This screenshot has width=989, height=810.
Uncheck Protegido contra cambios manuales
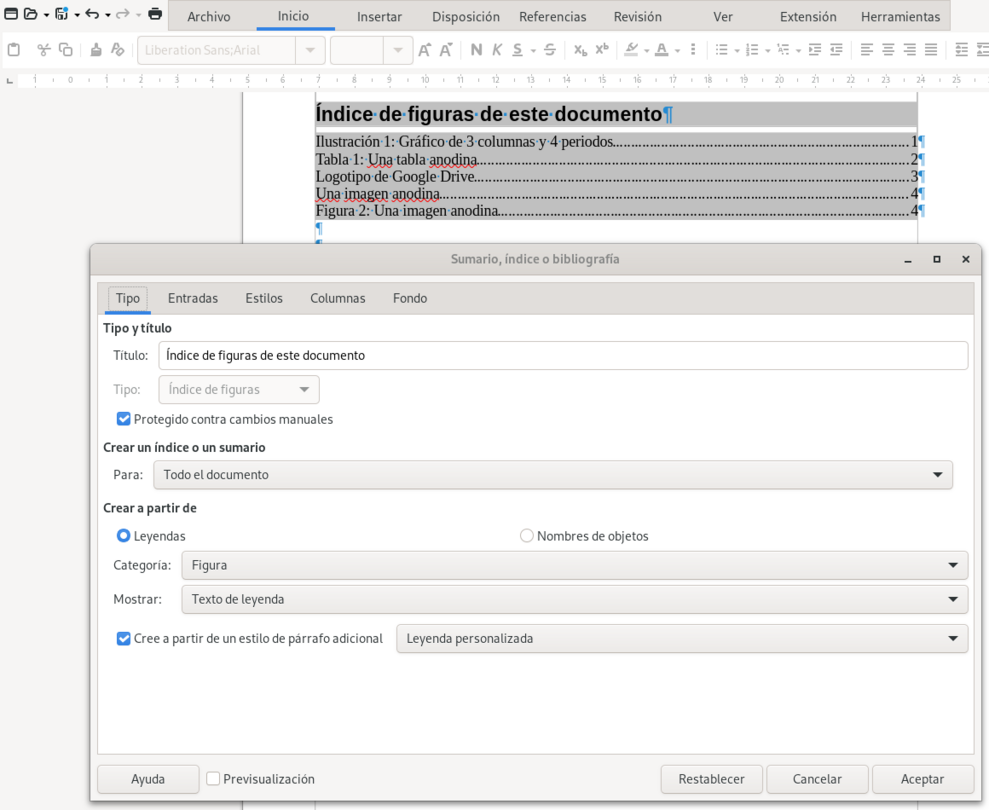124,419
